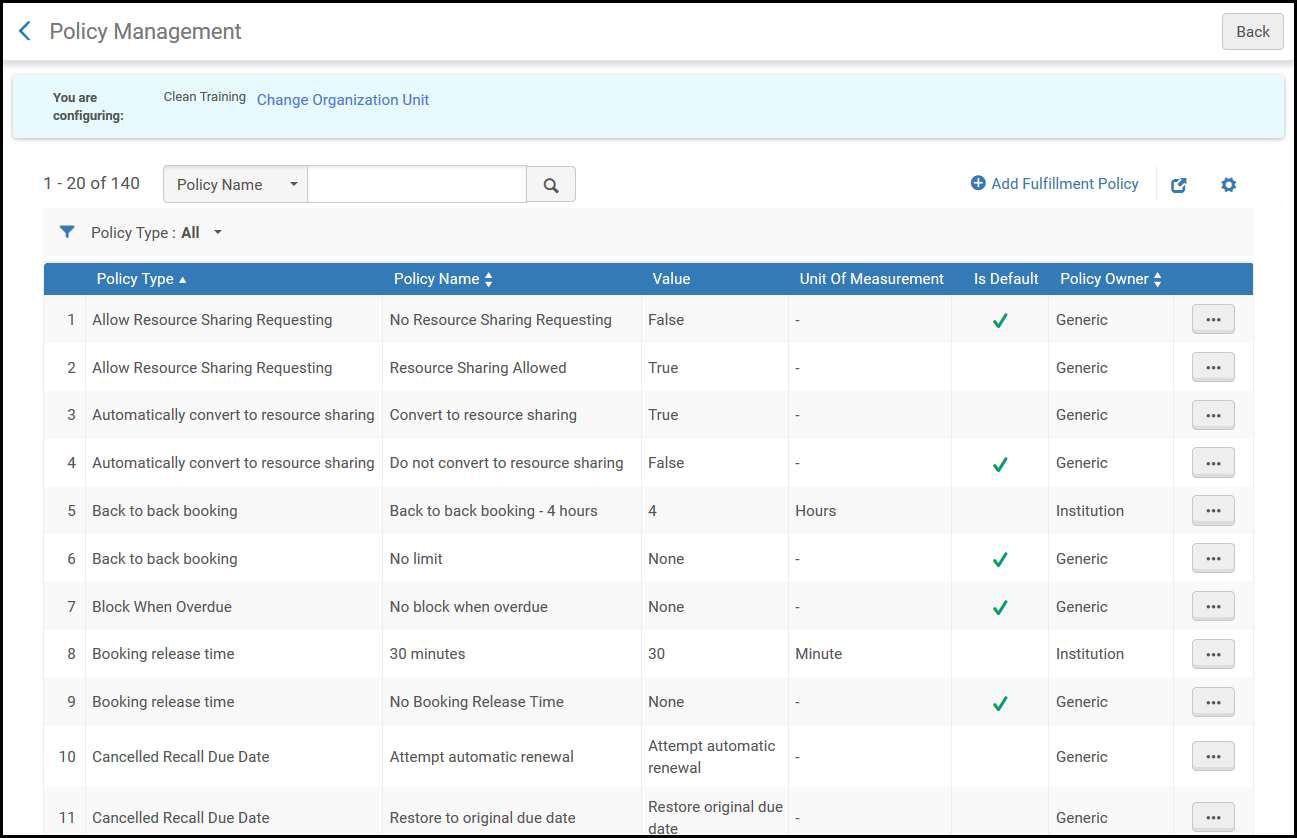Click default checkmark in Do not convert row
The height and width of the screenshot is (838, 1297).
click(1000, 464)
